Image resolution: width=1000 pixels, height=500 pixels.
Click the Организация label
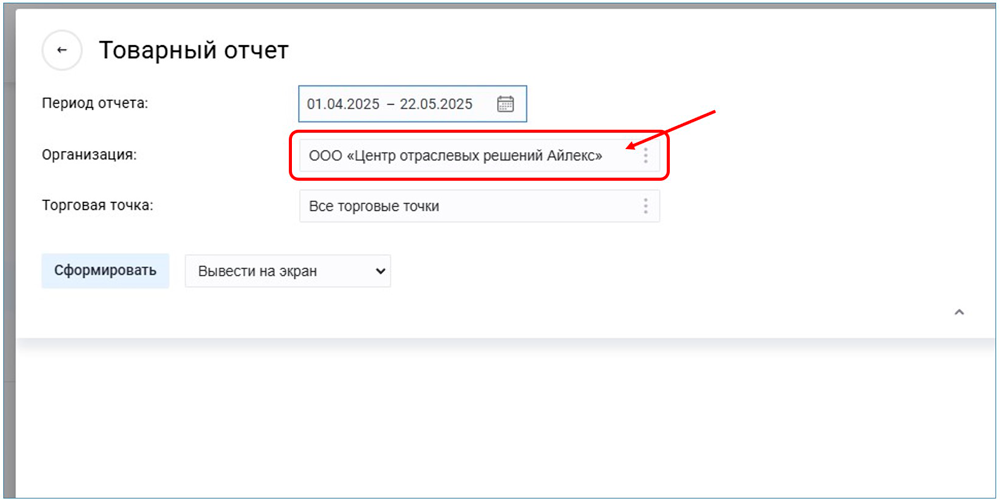click(x=89, y=154)
